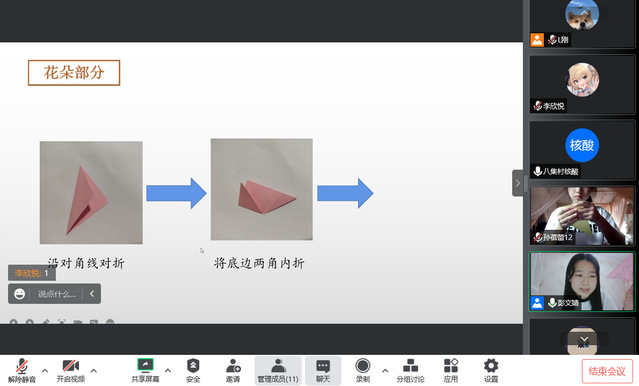Screen dimensions: 639x386
Task: Select the 孙蕾蕾12 video tile
Action: [582, 216]
